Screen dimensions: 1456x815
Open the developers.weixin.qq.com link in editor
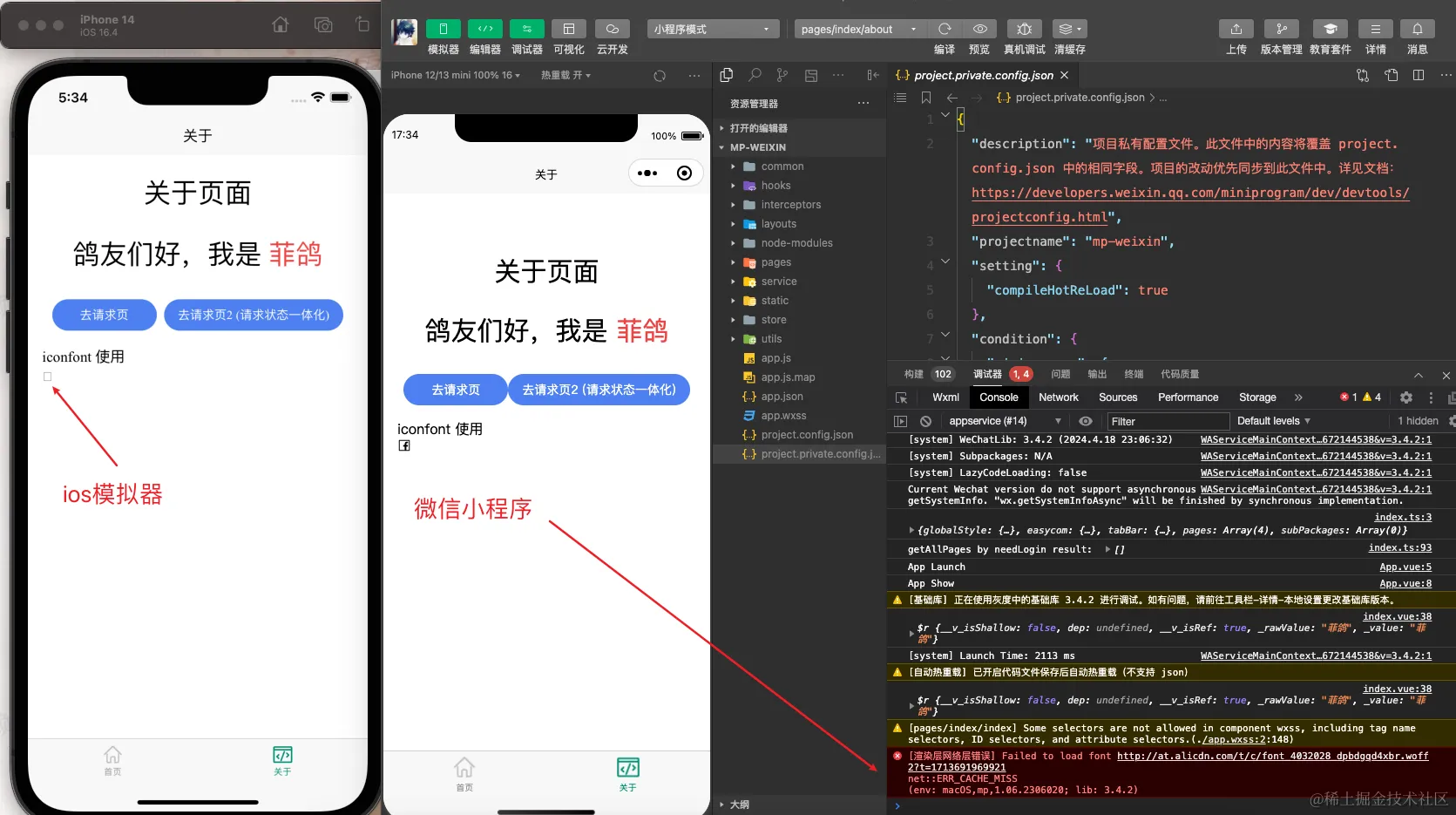(x=1189, y=193)
